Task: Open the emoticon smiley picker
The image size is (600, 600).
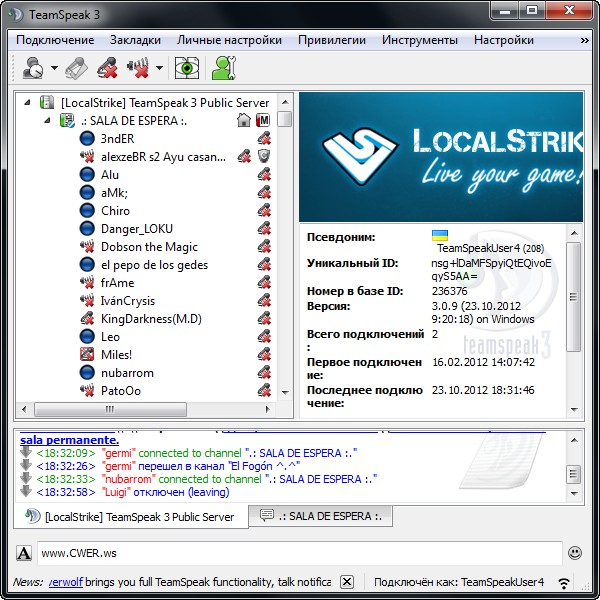Action: (x=575, y=552)
